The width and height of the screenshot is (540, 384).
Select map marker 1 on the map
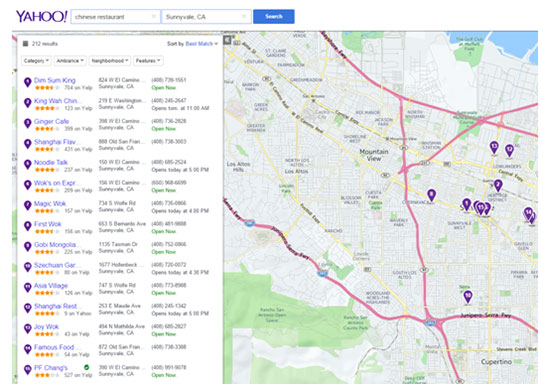pyautogui.click(x=467, y=205)
